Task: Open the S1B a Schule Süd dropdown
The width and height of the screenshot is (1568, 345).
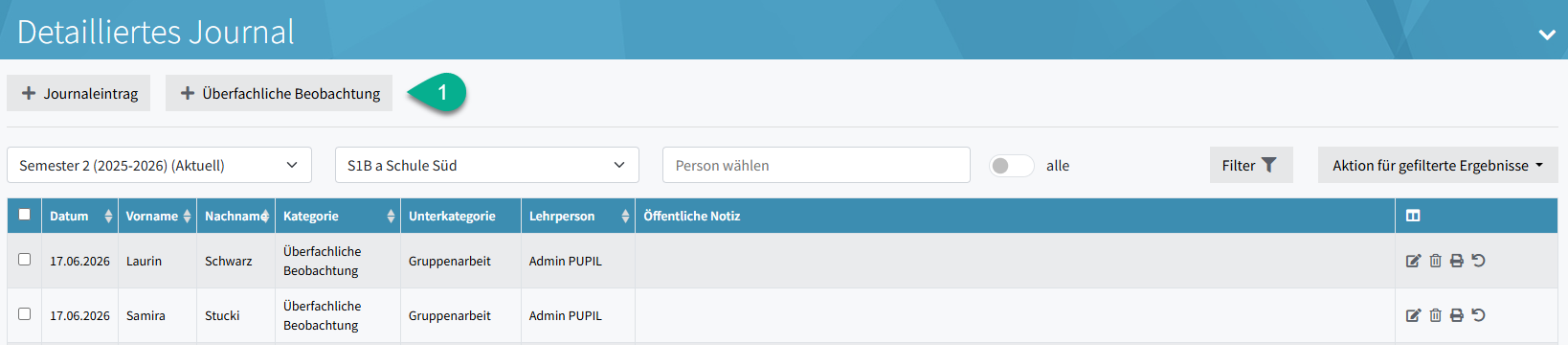Action: point(486,165)
